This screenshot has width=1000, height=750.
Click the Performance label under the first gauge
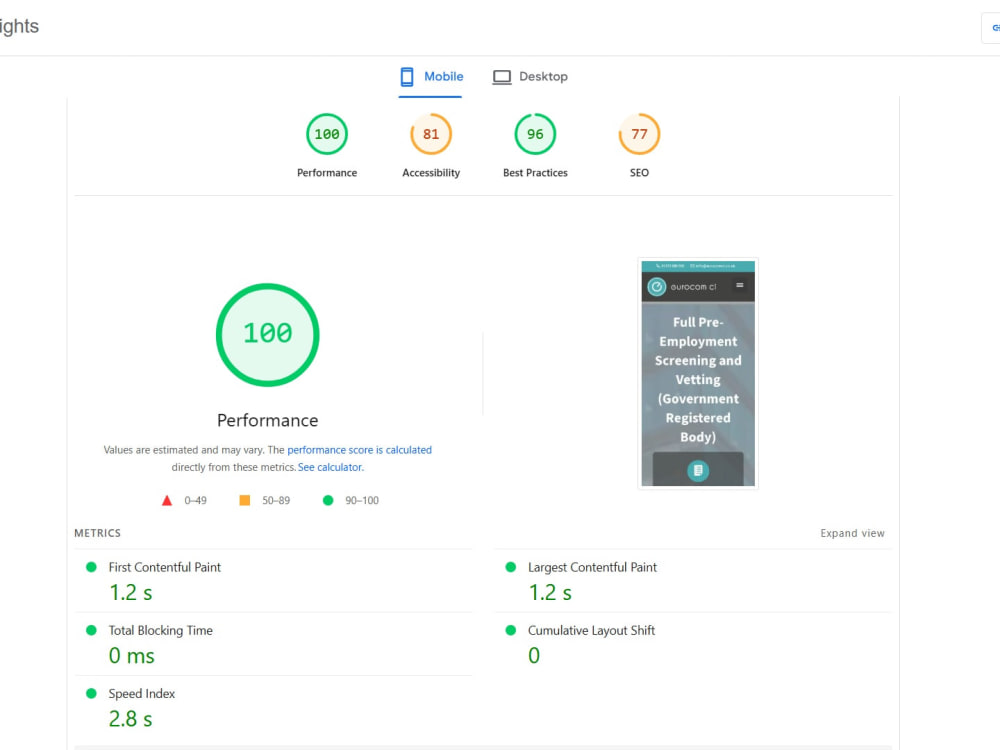(x=327, y=173)
